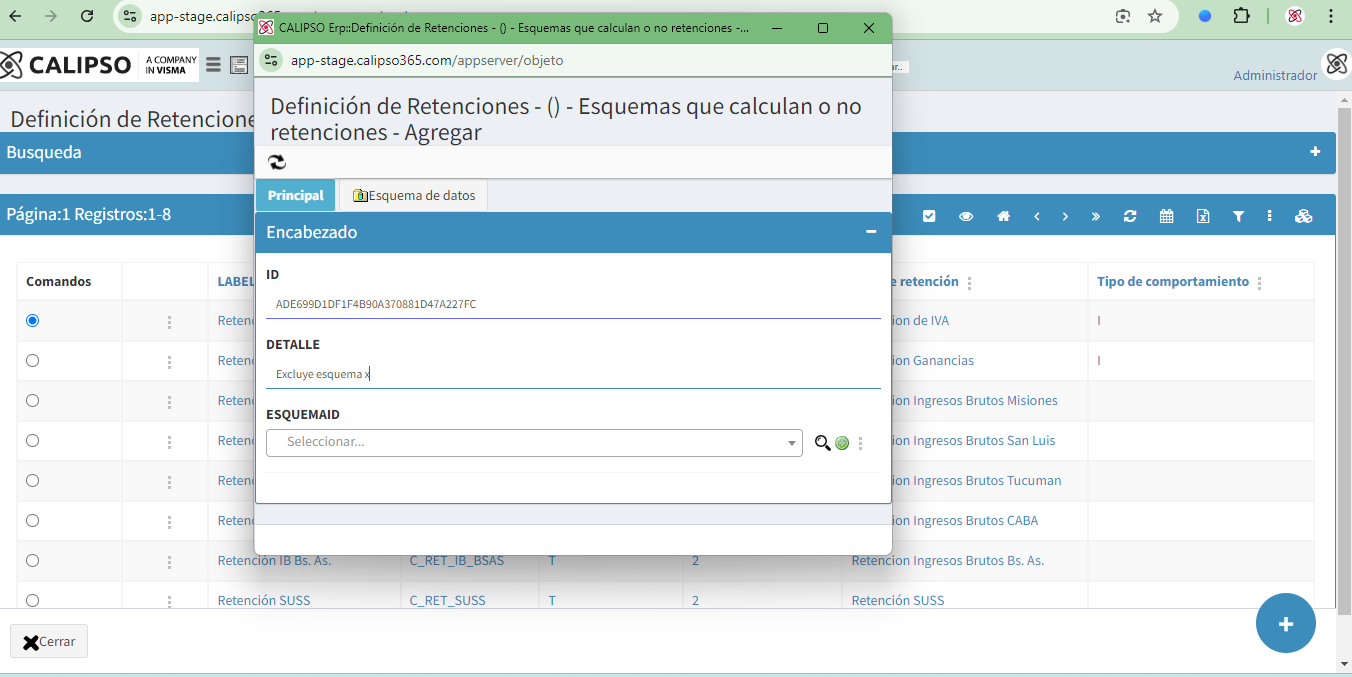Open the retención column three-dot menu

pyautogui.click(x=969, y=283)
